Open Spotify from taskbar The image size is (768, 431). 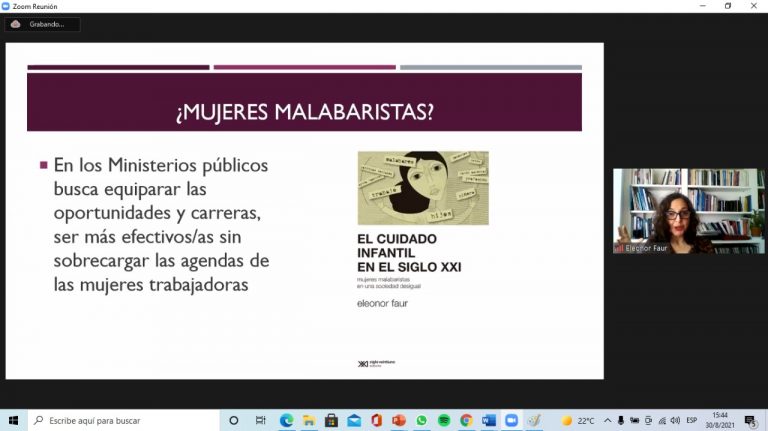tap(444, 420)
